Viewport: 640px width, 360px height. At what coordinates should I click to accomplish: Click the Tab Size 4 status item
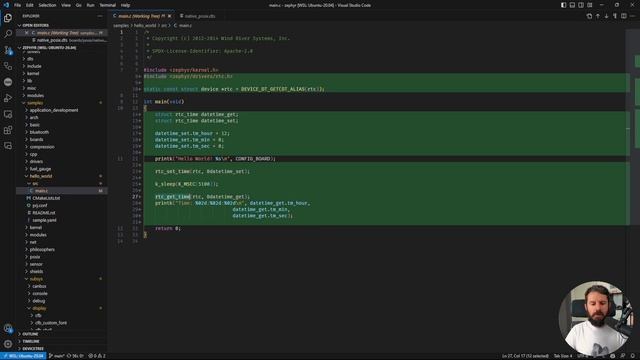(x=562, y=356)
